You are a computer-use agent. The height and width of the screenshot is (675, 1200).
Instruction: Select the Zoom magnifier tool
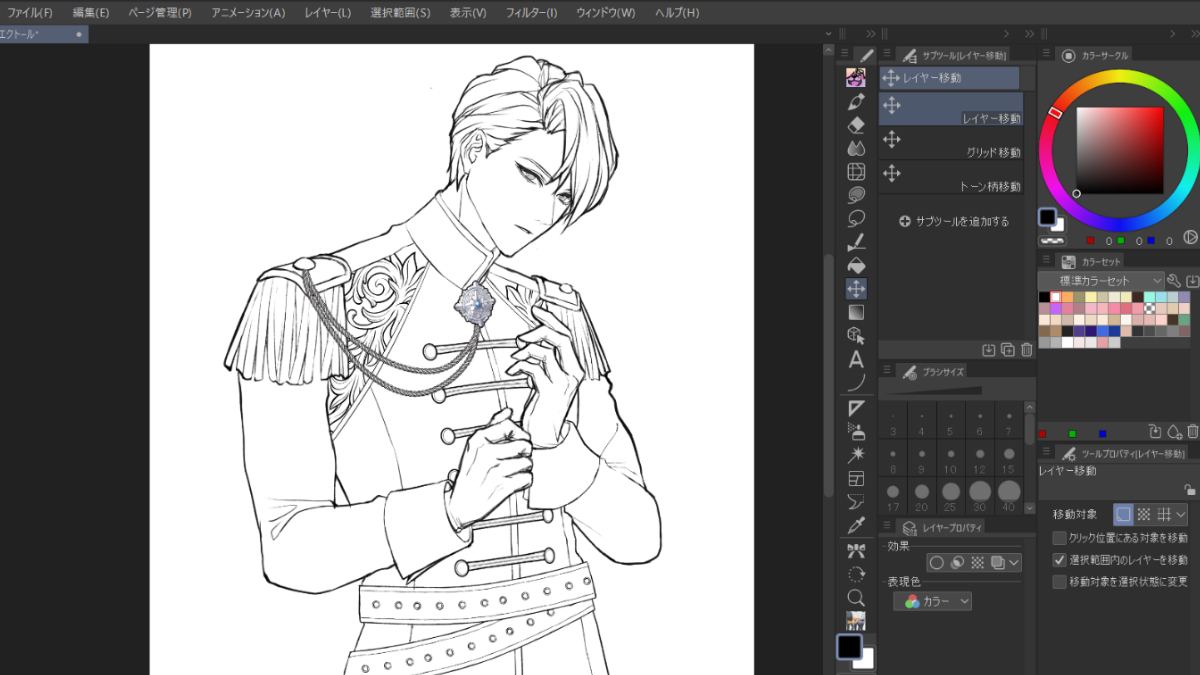coord(856,597)
